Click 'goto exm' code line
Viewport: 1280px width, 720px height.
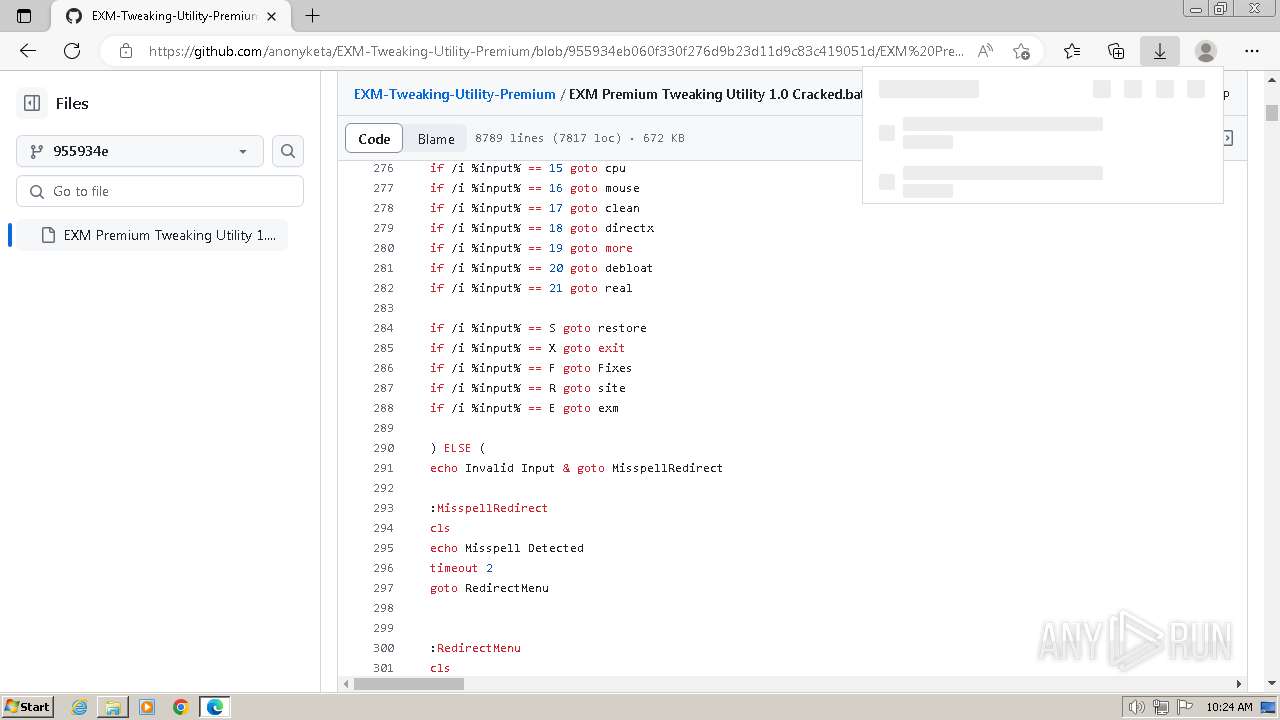pyautogui.click(x=524, y=408)
